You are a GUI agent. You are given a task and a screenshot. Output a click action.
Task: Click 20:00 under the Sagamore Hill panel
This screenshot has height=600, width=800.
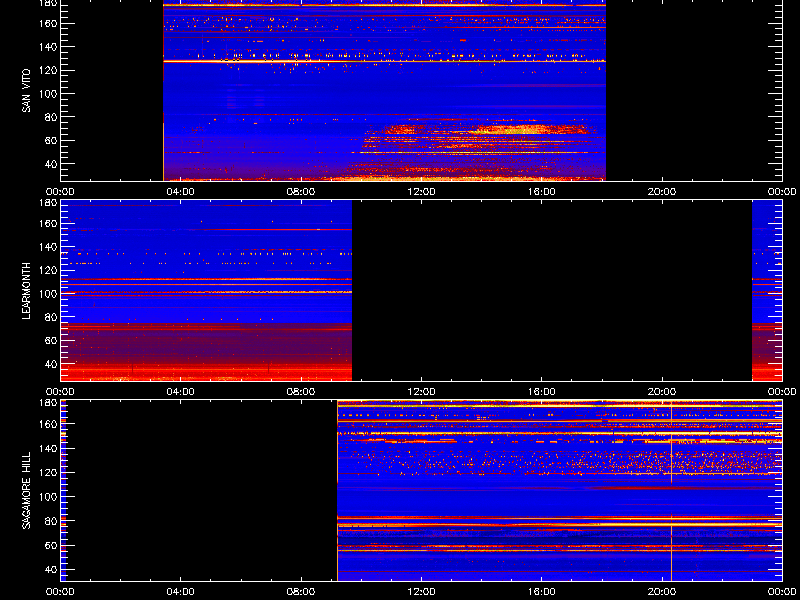tap(662, 592)
